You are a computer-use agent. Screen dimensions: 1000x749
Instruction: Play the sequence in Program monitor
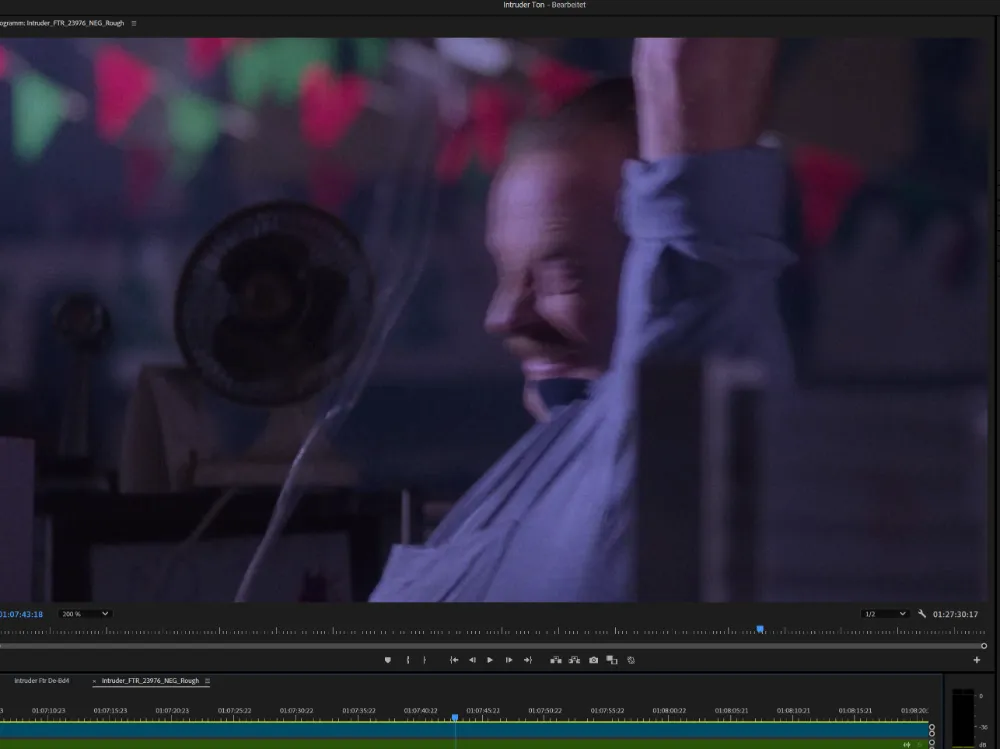click(x=490, y=660)
